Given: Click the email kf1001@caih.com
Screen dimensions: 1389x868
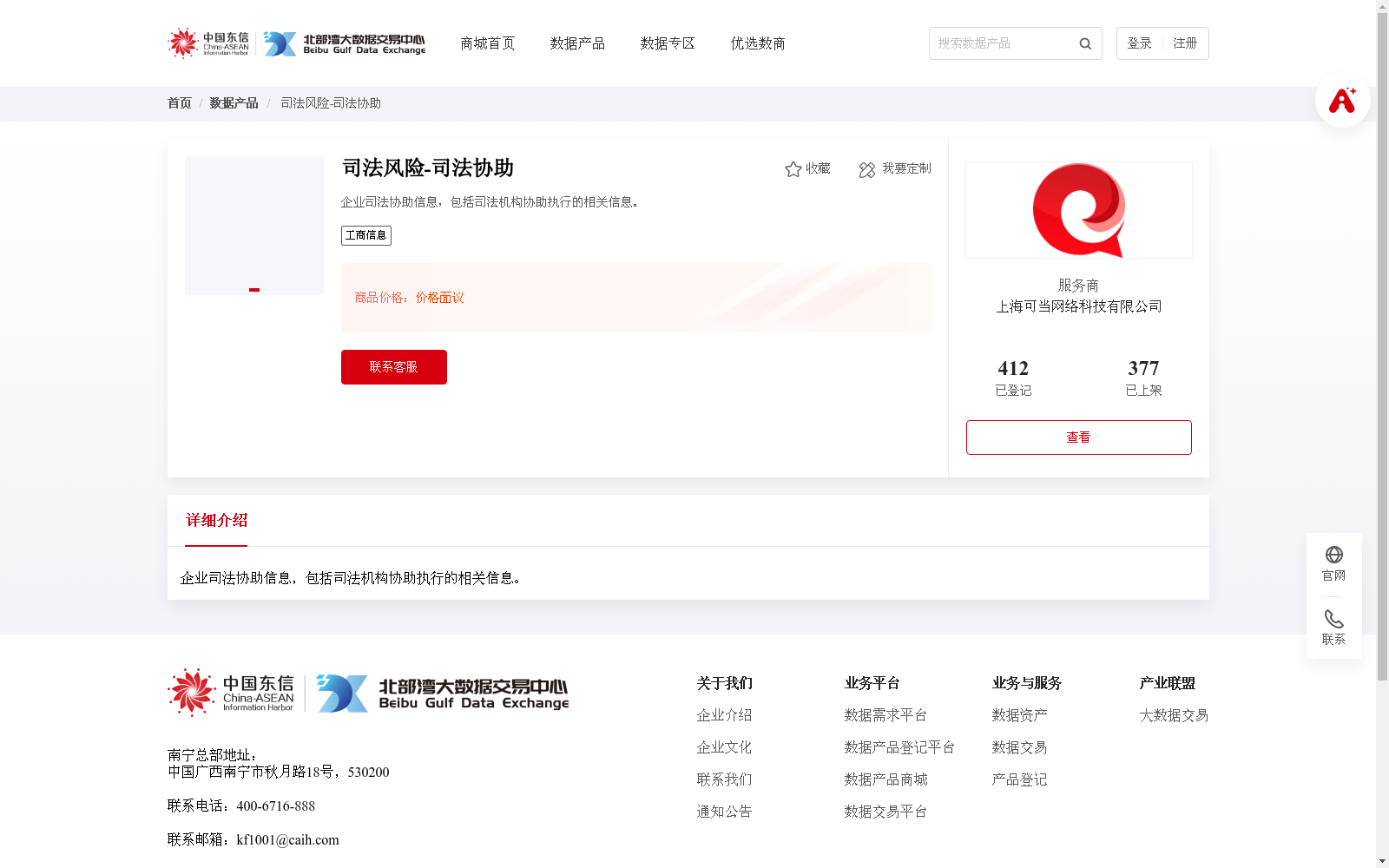Looking at the screenshot, I should (287, 840).
